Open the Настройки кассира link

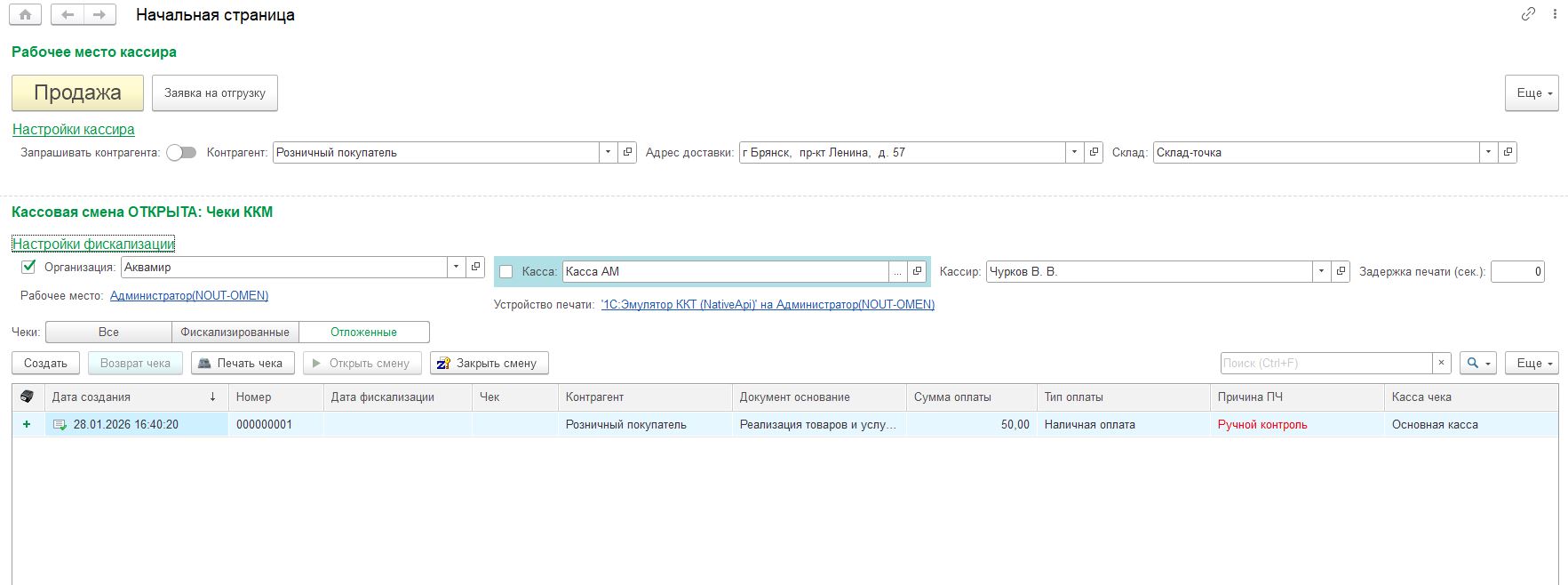74,130
